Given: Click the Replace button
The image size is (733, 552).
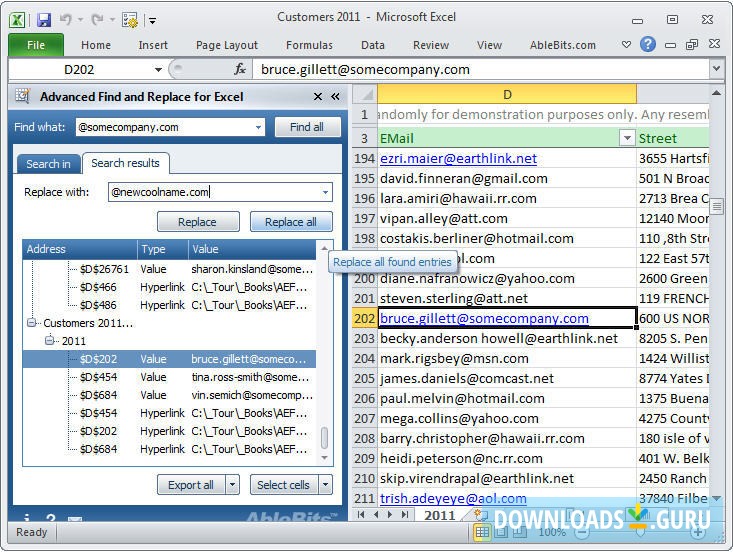Looking at the screenshot, I should tap(198, 222).
